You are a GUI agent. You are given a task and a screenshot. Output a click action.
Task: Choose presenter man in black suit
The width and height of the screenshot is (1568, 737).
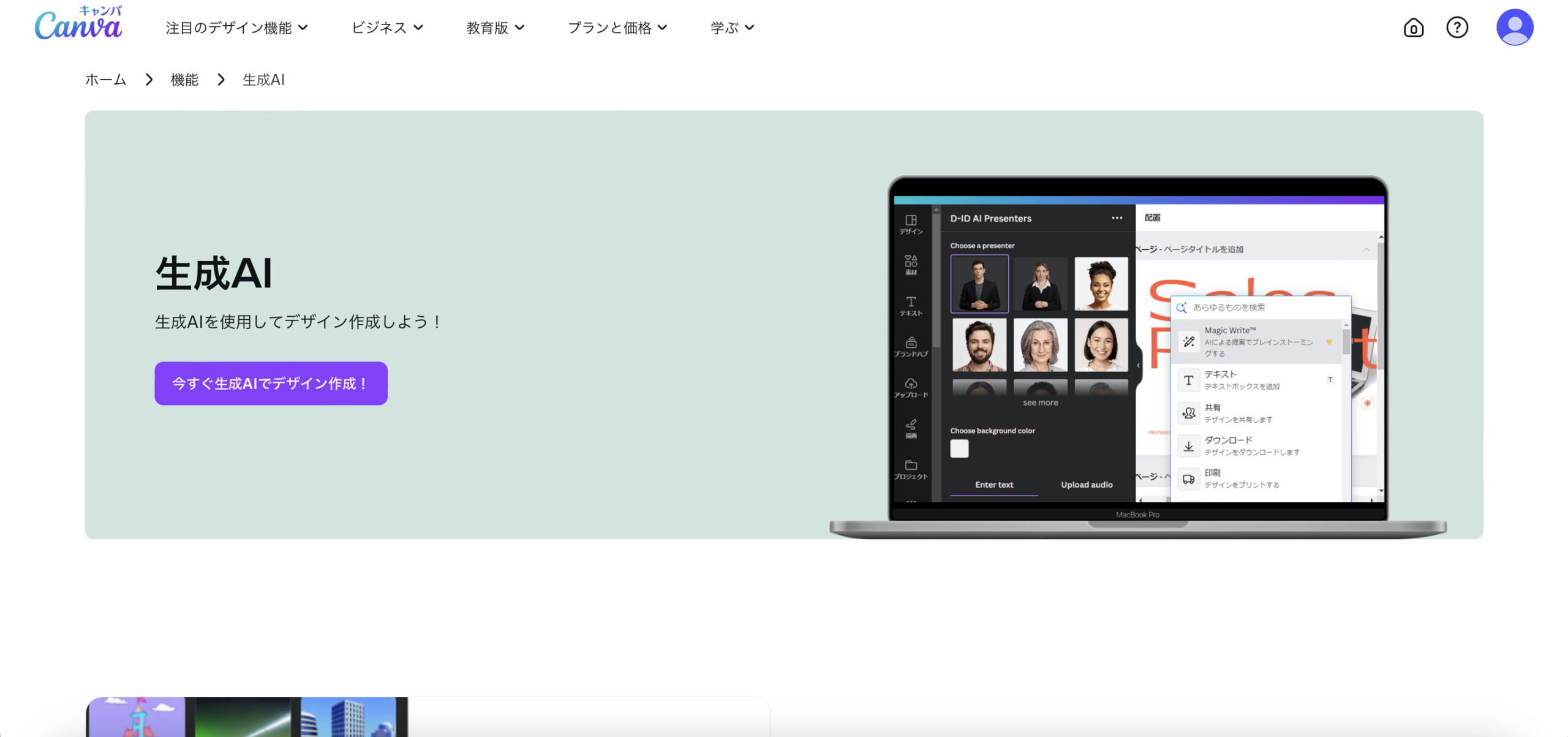tap(979, 284)
